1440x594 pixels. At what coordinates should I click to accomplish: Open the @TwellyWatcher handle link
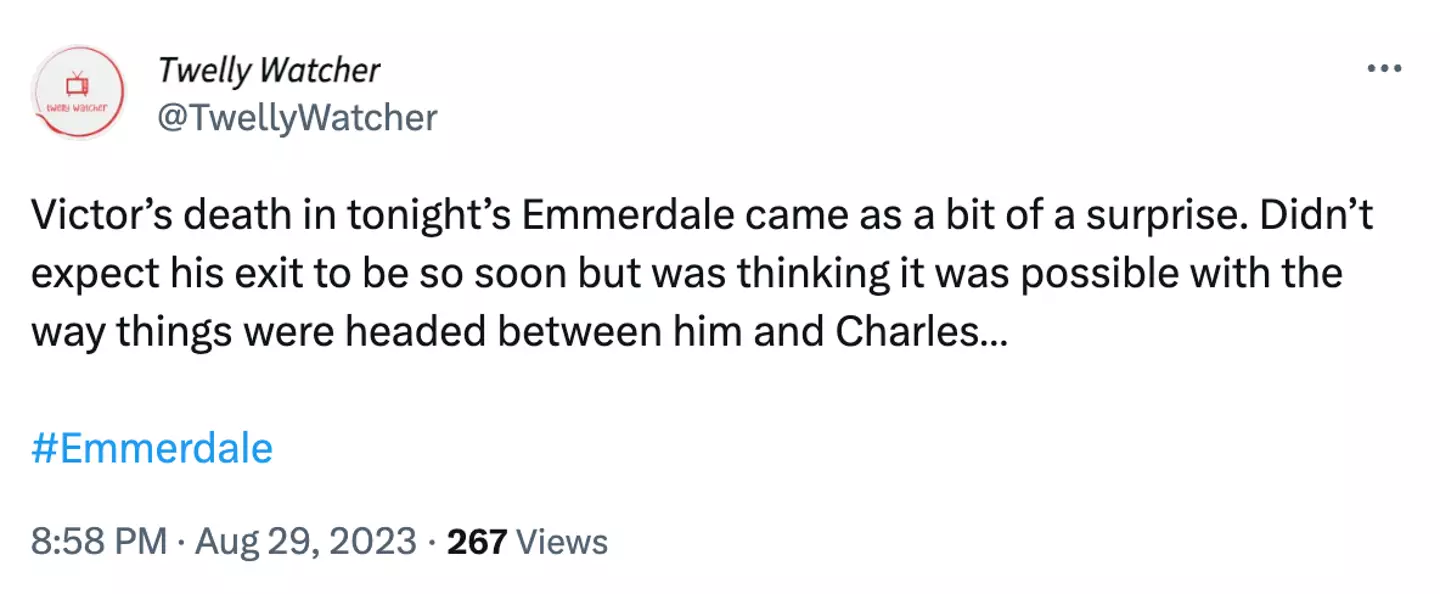[x=297, y=118]
